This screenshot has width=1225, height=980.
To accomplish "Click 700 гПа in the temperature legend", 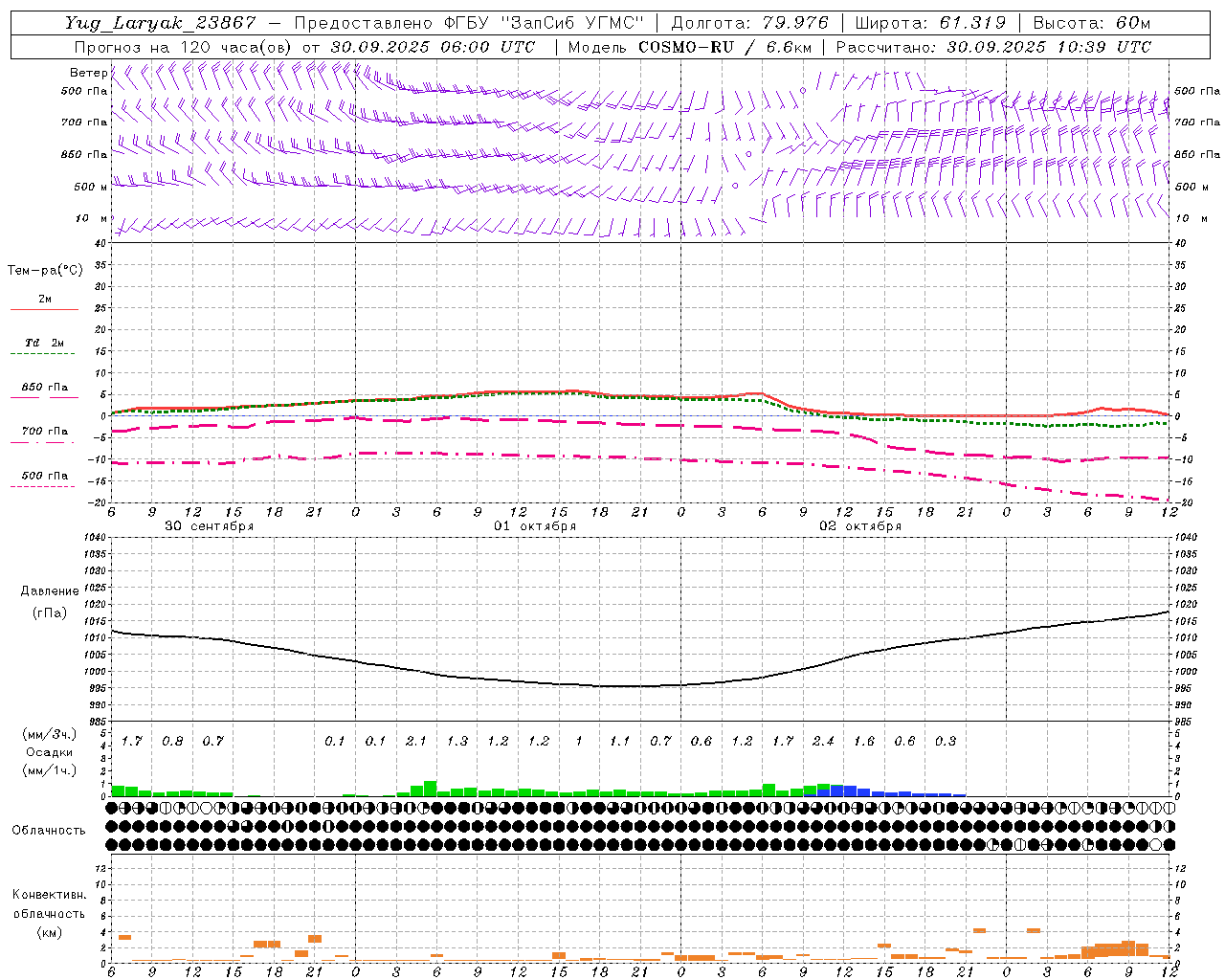I will (x=45, y=432).
